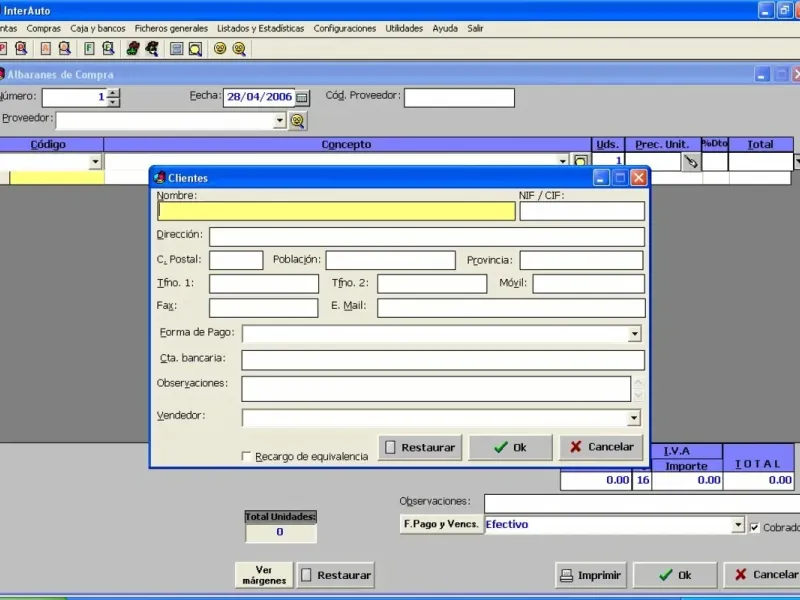Viewport: 800px width, 600px height.
Task: Click the NIF / CIF input field
Action: 582,211
